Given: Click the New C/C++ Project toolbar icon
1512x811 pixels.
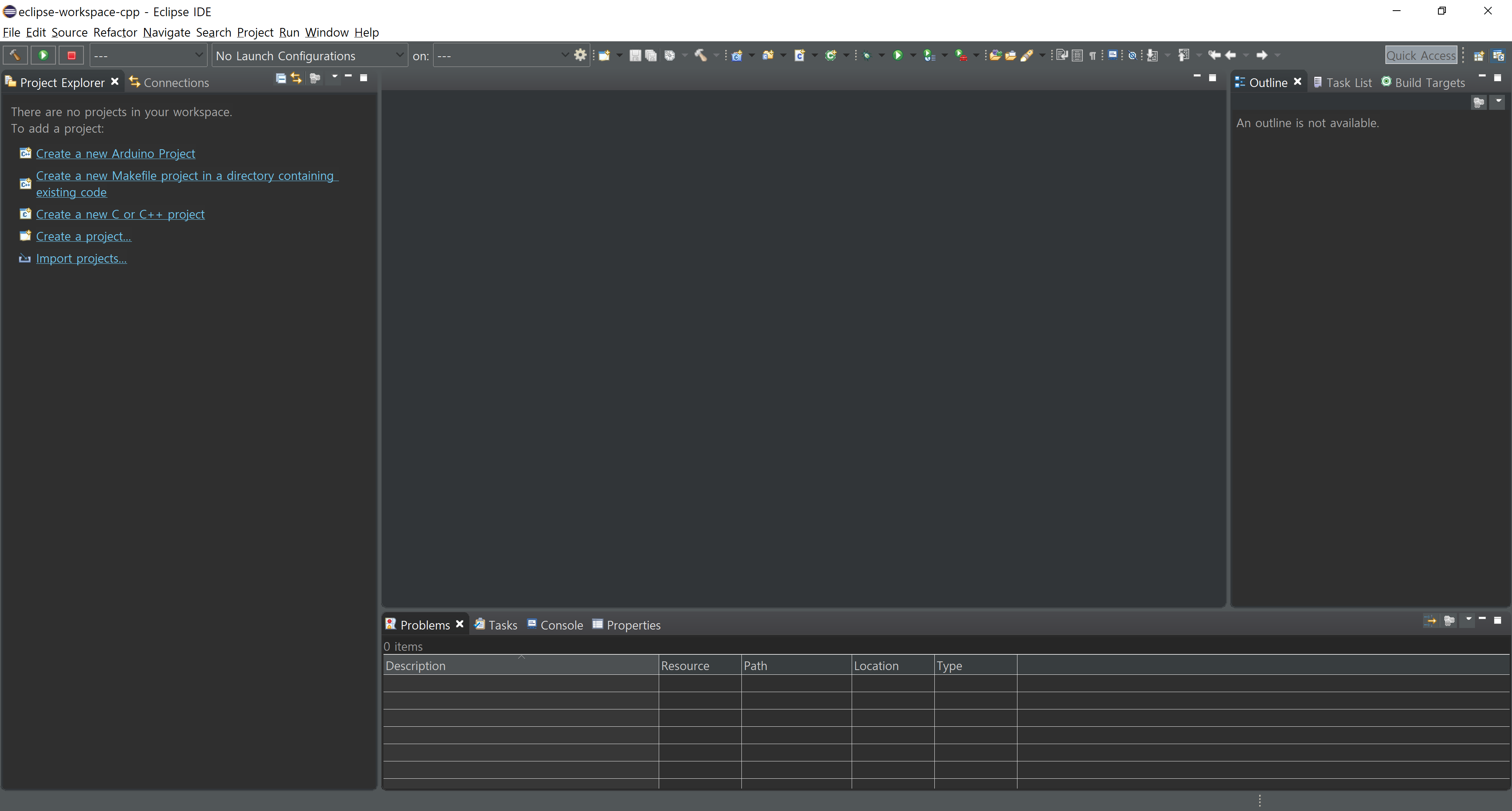Looking at the screenshot, I should point(737,56).
